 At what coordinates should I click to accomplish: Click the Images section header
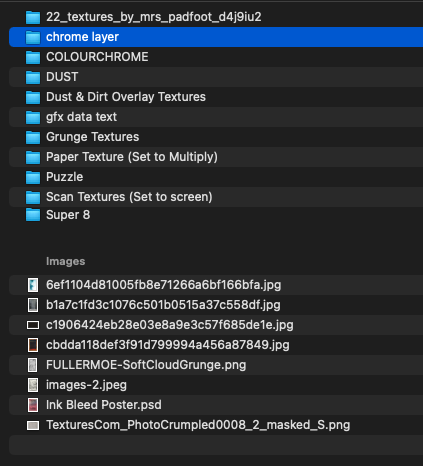click(x=66, y=262)
